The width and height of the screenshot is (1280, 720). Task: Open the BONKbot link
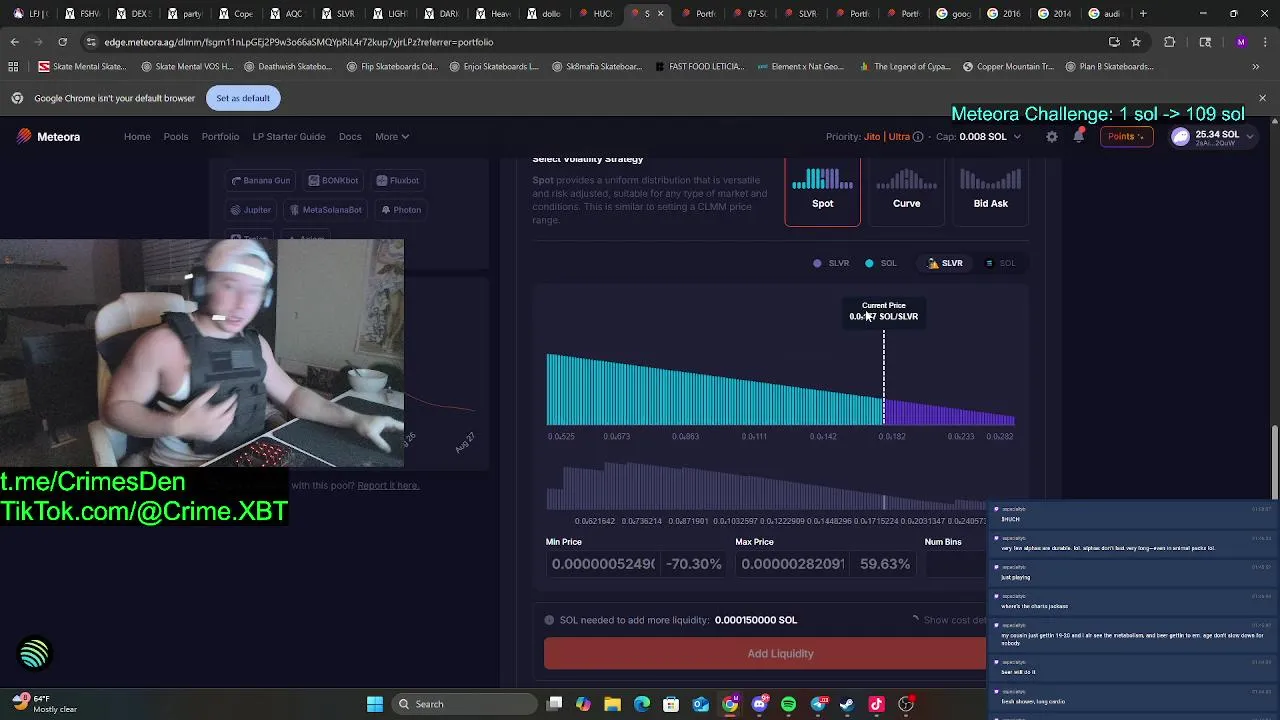[x=333, y=181]
